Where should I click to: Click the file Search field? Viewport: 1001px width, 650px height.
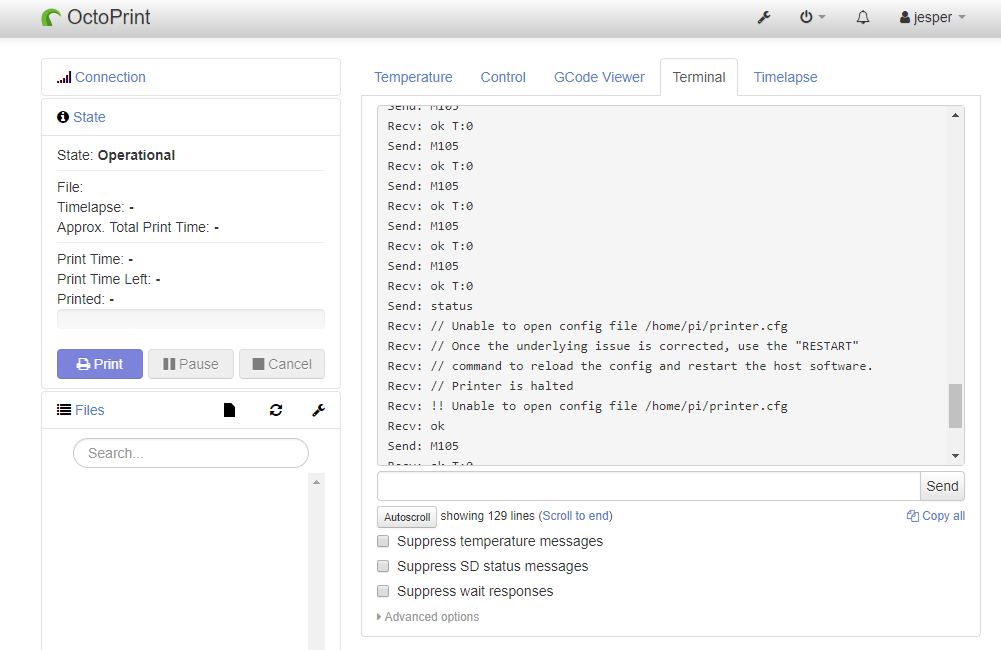[x=191, y=453]
